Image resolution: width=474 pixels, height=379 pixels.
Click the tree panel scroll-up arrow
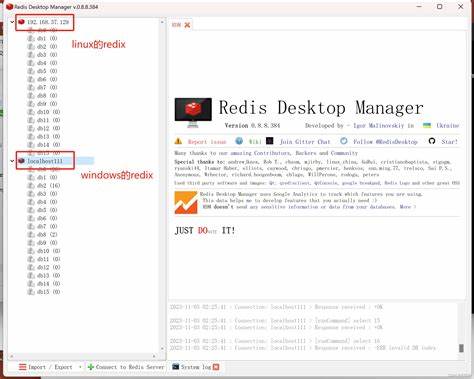[x=162, y=22]
